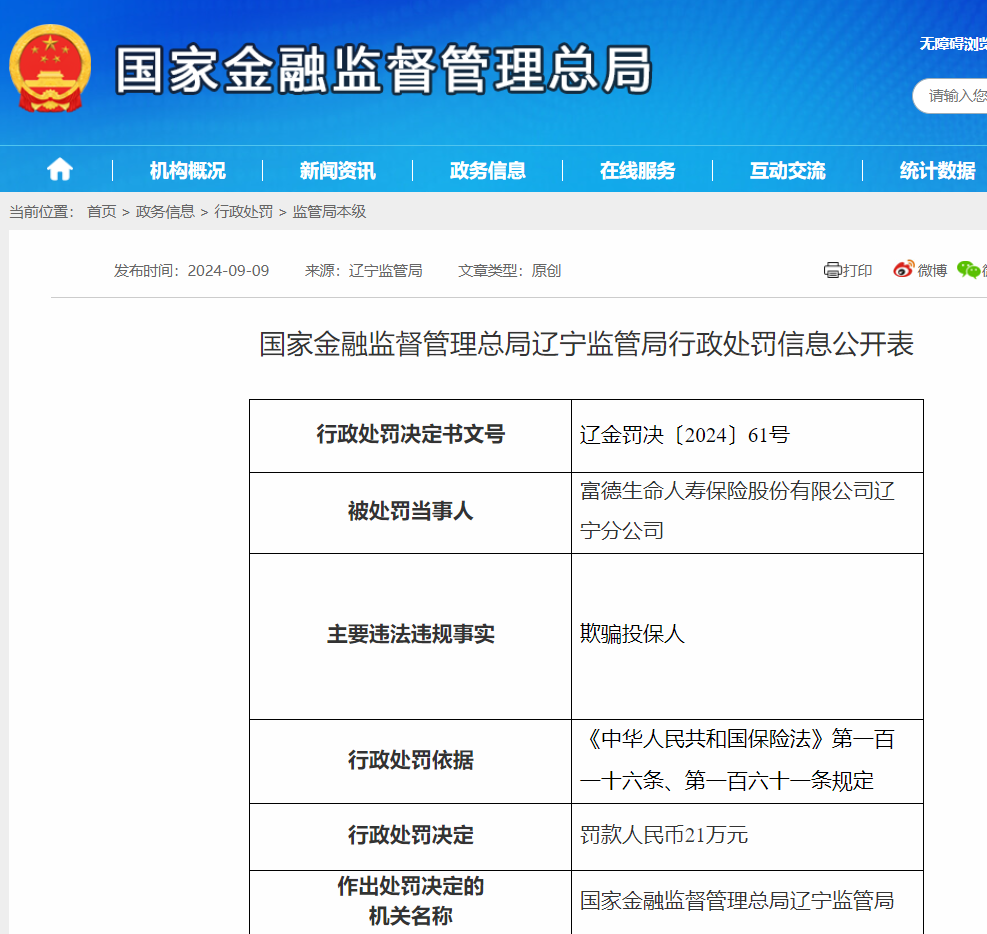Navigate to 行政处罚 breadcrumb link
This screenshot has width=987, height=934.
(x=243, y=212)
